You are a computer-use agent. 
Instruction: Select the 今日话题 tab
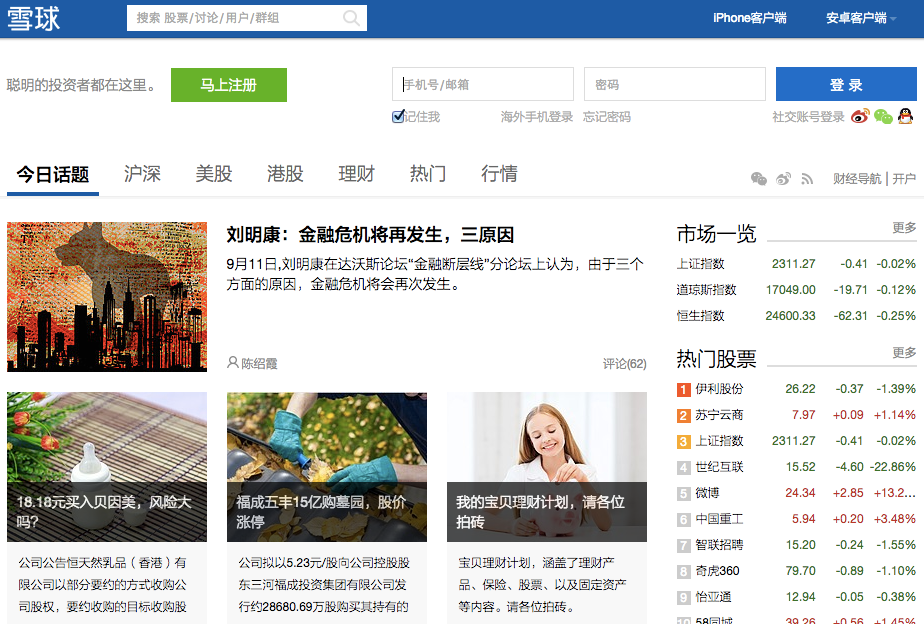tap(53, 174)
